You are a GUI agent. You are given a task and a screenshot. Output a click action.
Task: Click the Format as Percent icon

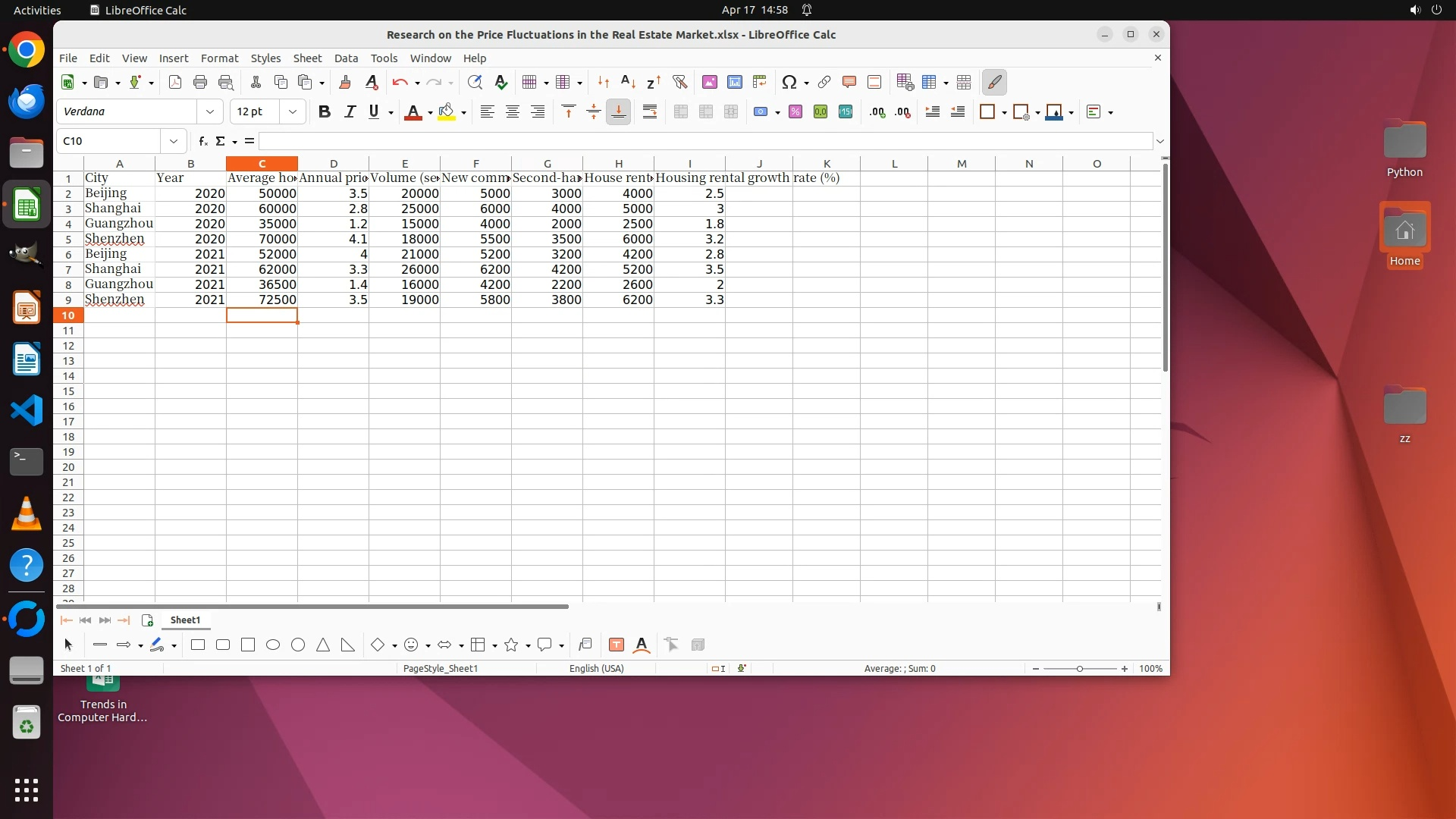pos(795,111)
